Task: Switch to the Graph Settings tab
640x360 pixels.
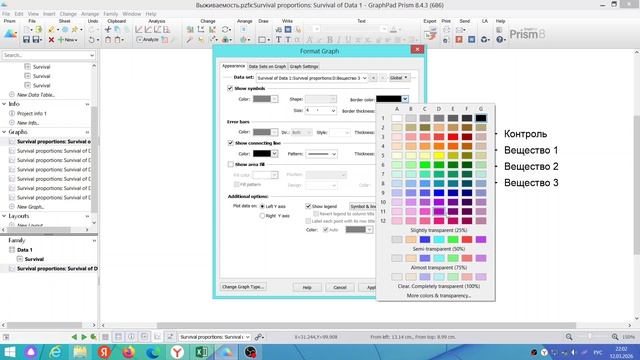Action: pyautogui.click(x=304, y=66)
